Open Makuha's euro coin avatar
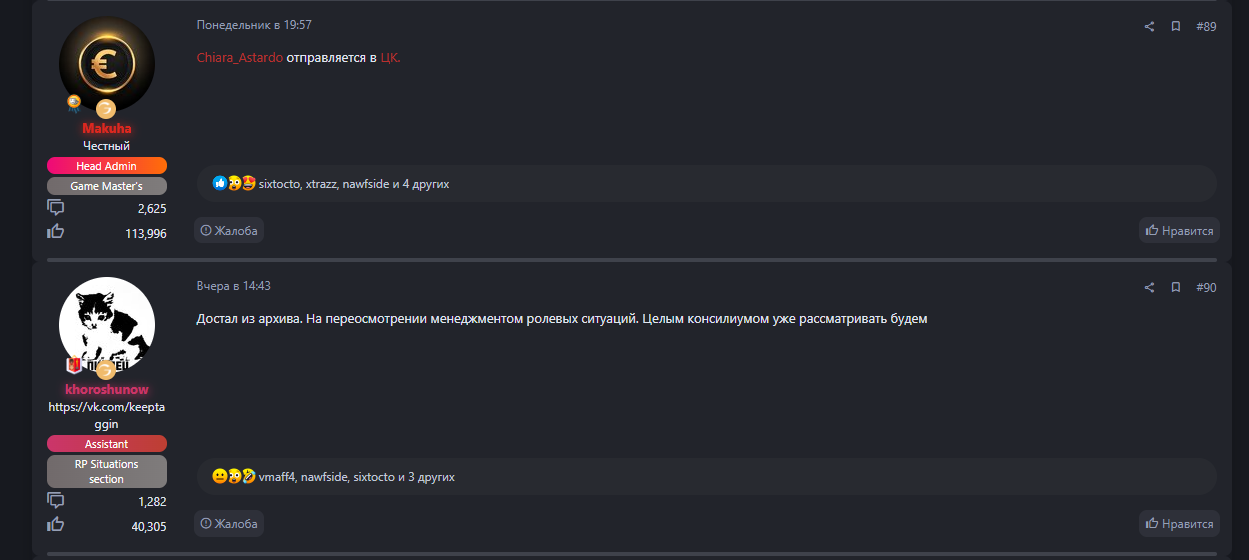The height and width of the screenshot is (560, 1249). click(107, 63)
